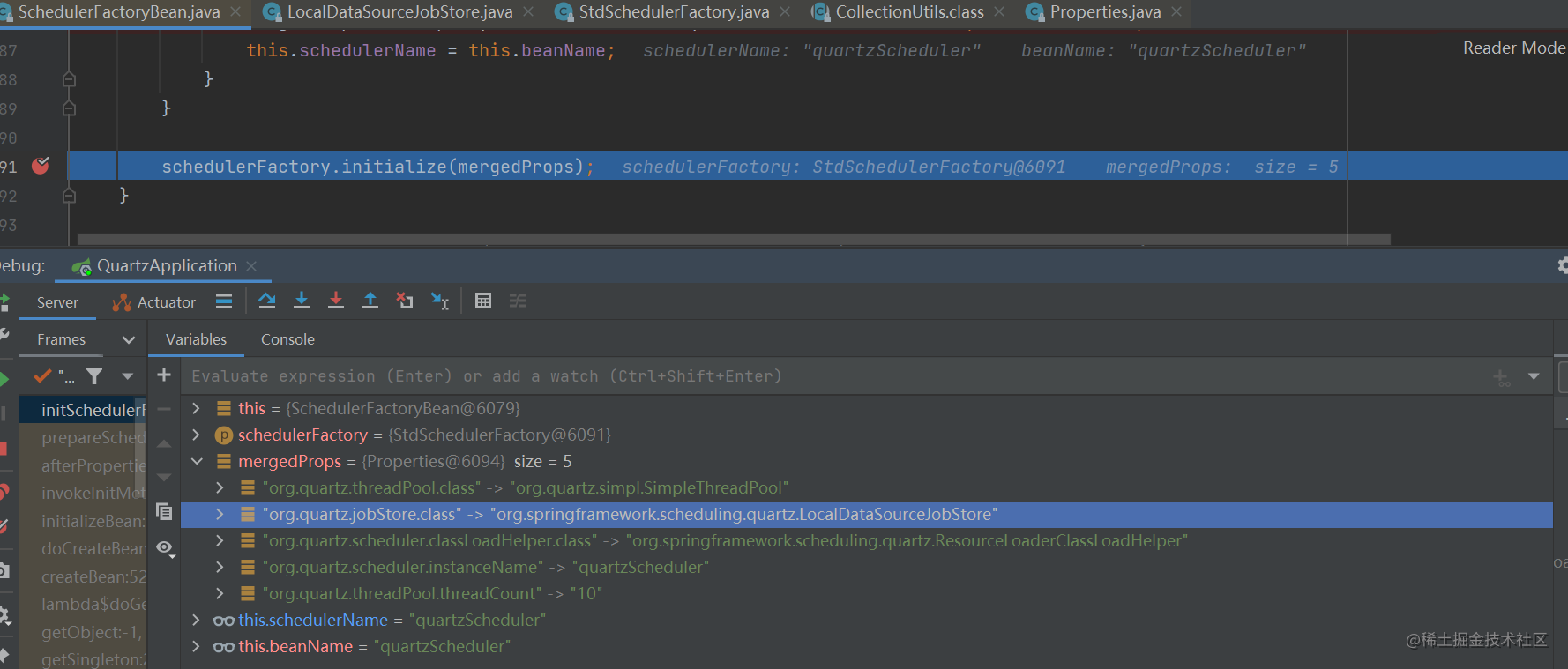Move watch down with the down arrow
The image size is (1568, 669).
pyautogui.click(x=164, y=477)
